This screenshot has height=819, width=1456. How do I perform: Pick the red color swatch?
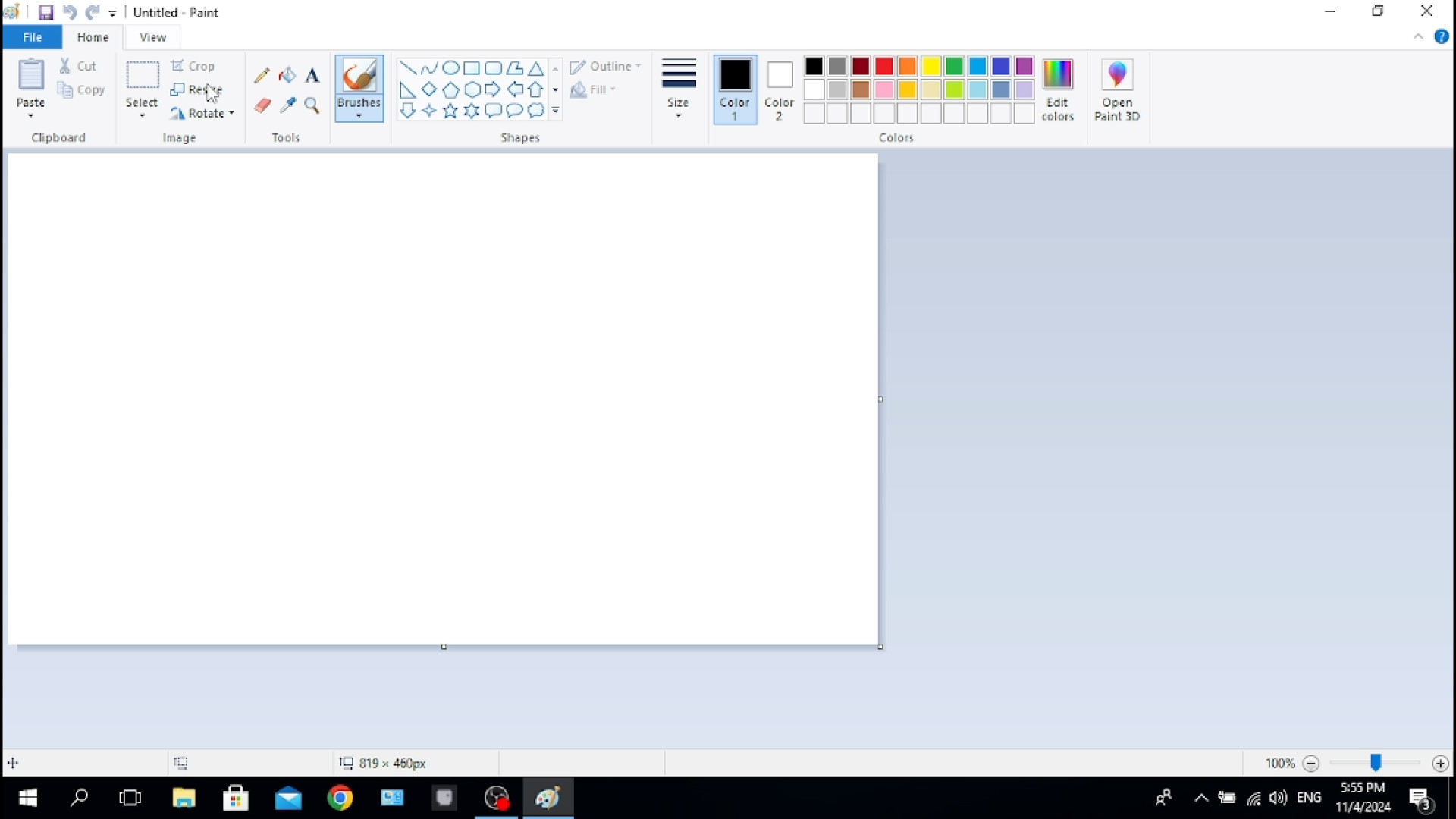click(883, 67)
